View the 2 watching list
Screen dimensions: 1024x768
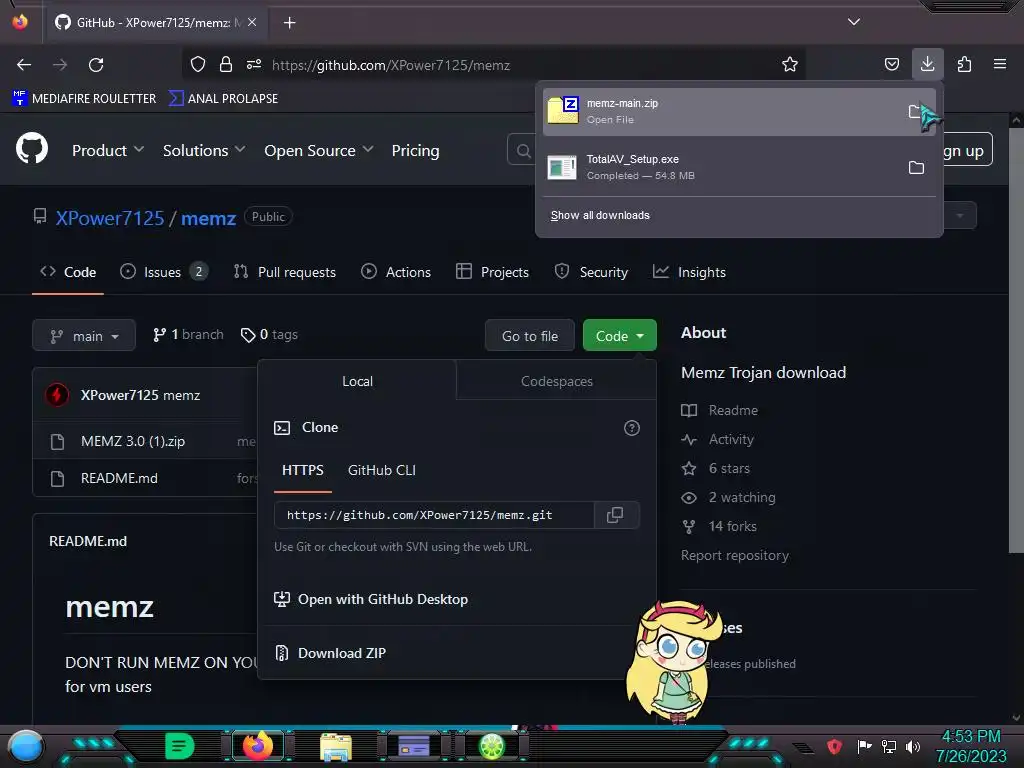click(x=728, y=498)
